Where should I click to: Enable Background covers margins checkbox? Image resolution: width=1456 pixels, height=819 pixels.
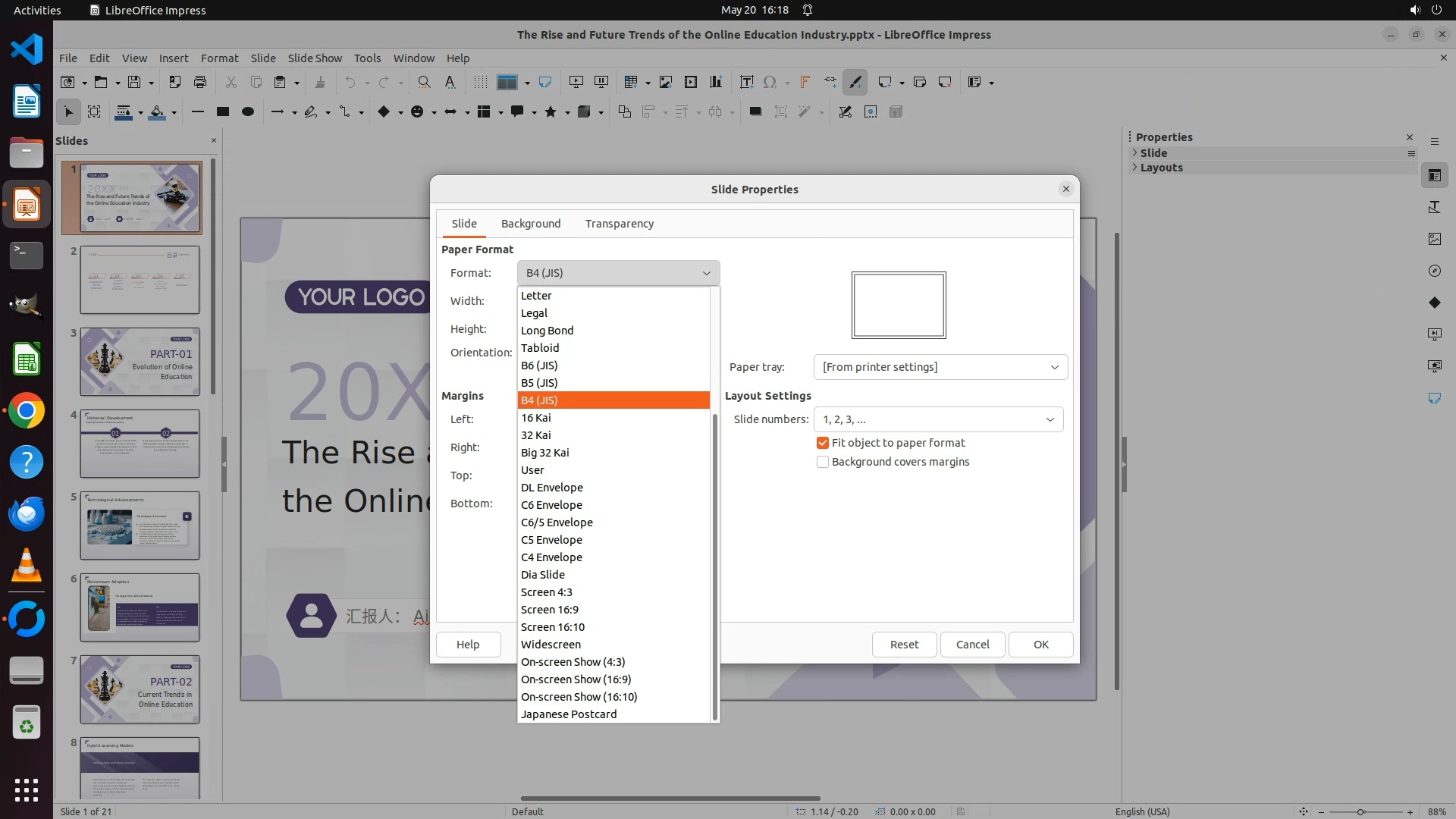[x=823, y=462]
